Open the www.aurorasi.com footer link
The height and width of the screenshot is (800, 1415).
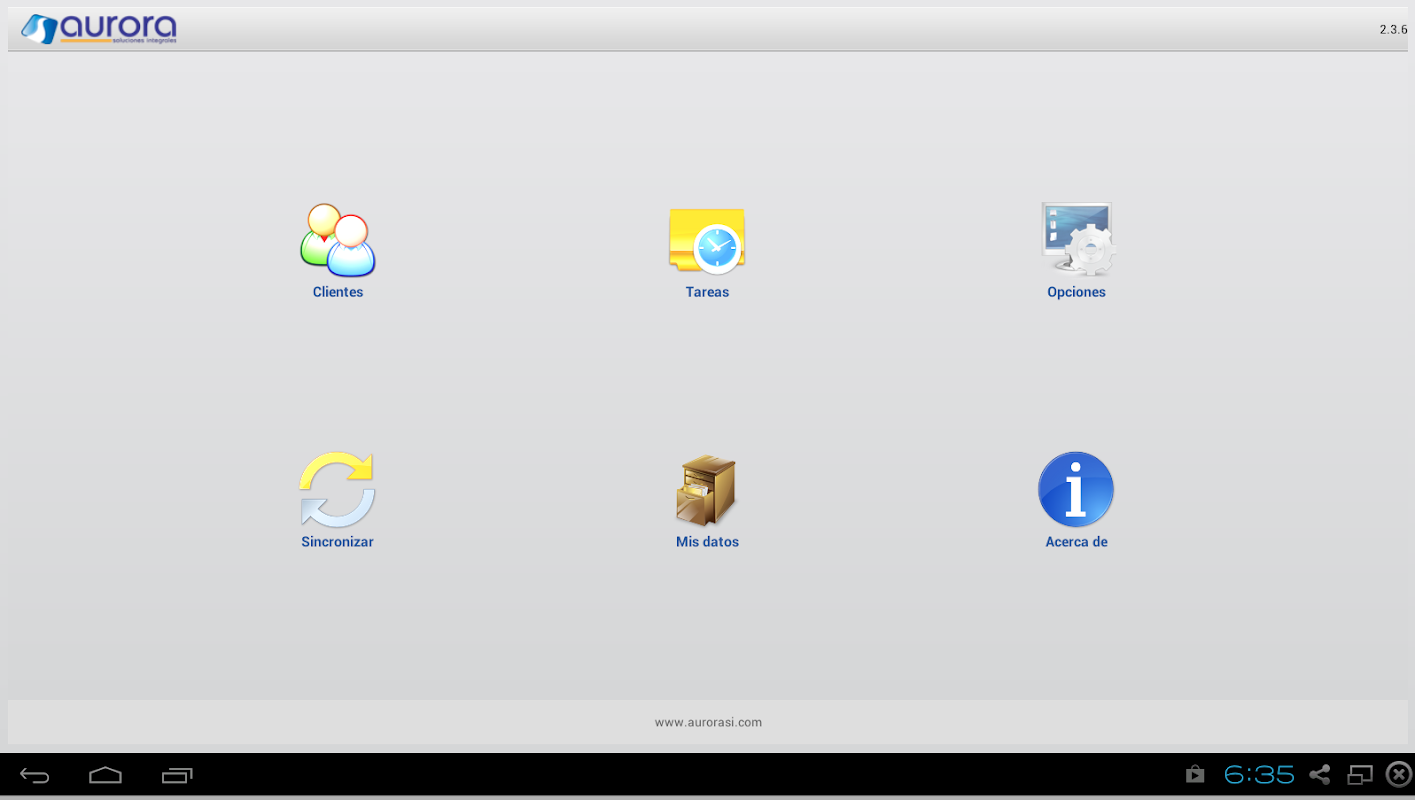[708, 722]
